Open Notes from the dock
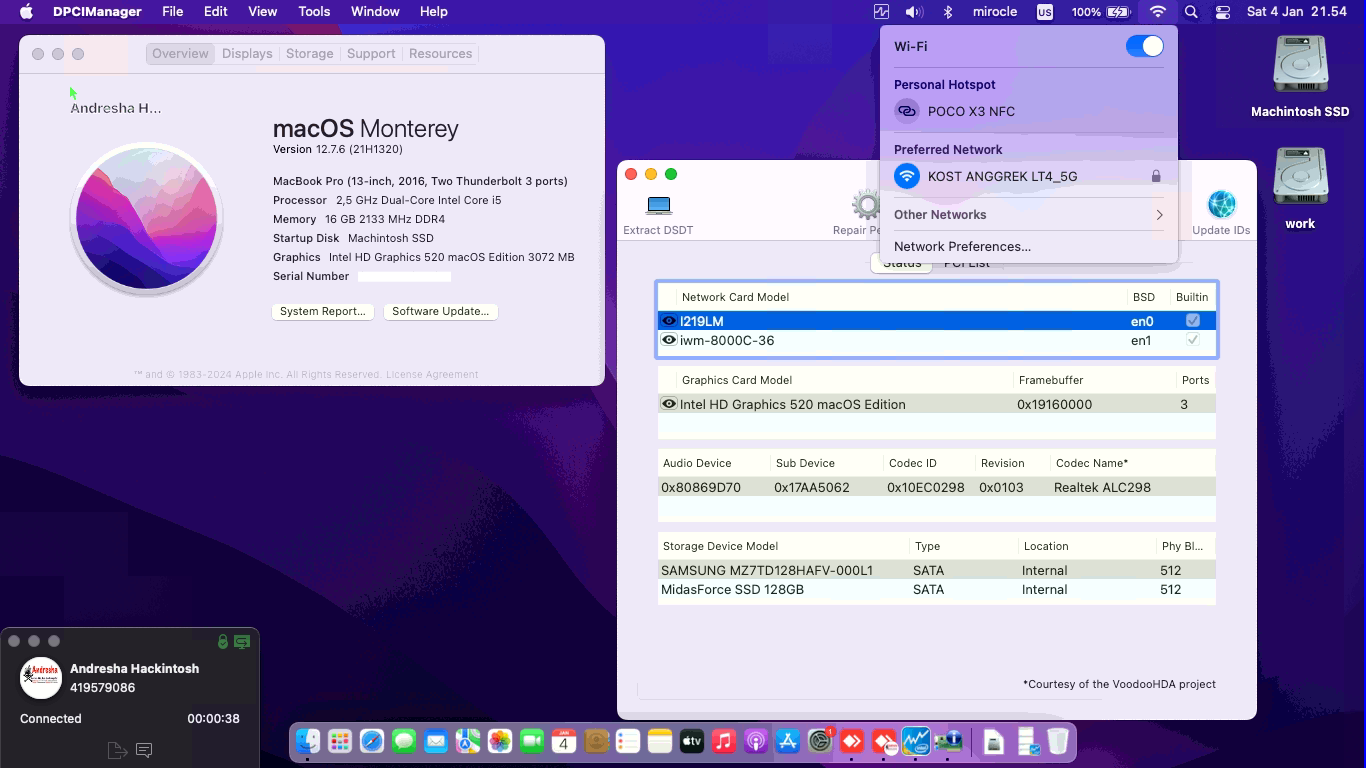Viewport: 1366px width, 768px height. (x=660, y=741)
